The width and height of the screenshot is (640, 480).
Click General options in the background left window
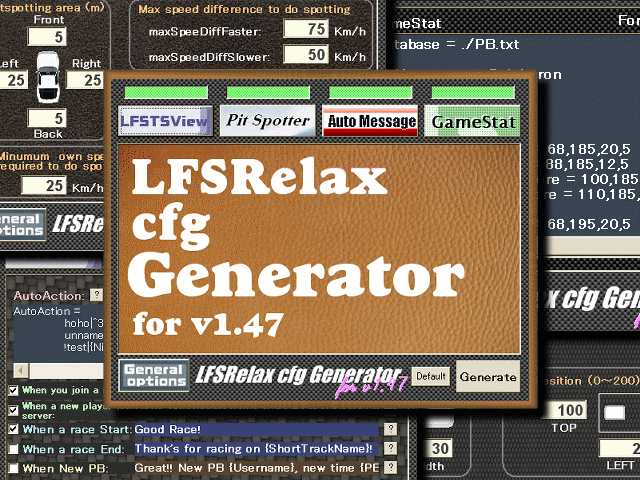22,225
